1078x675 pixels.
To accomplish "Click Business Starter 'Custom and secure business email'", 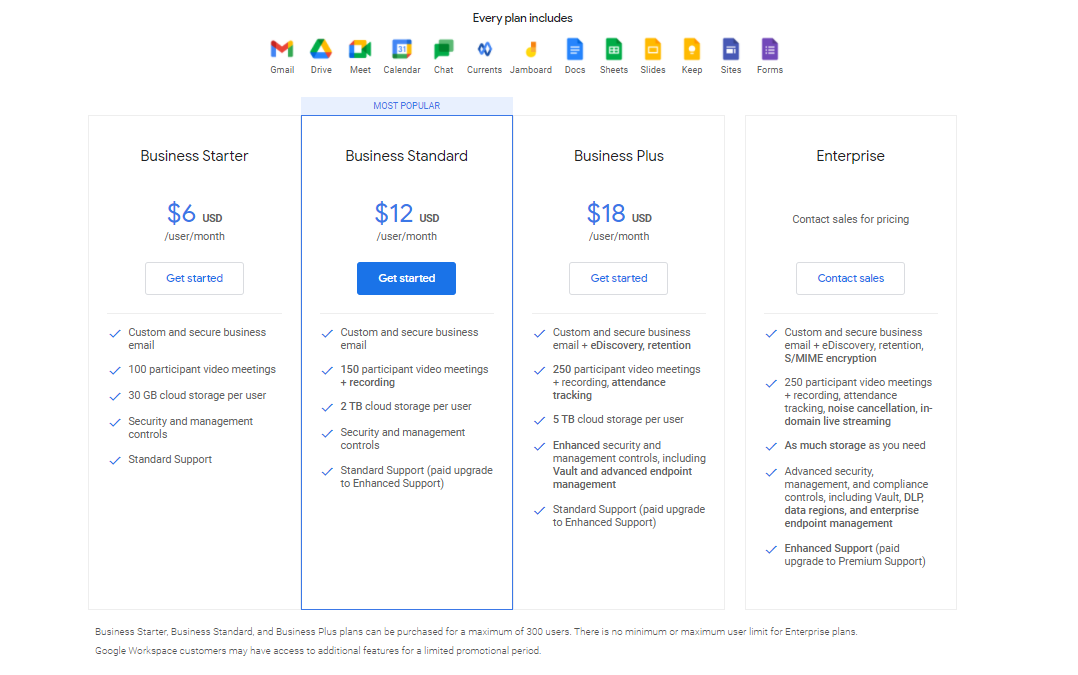I will [197, 339].
